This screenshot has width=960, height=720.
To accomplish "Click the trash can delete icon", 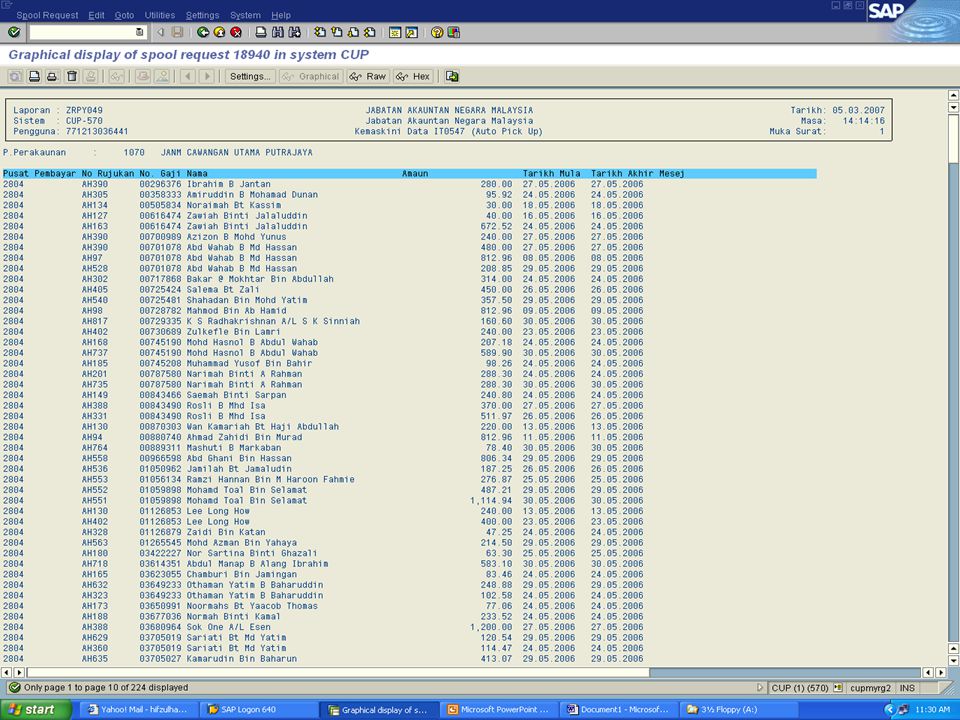I will click(72, 77).
